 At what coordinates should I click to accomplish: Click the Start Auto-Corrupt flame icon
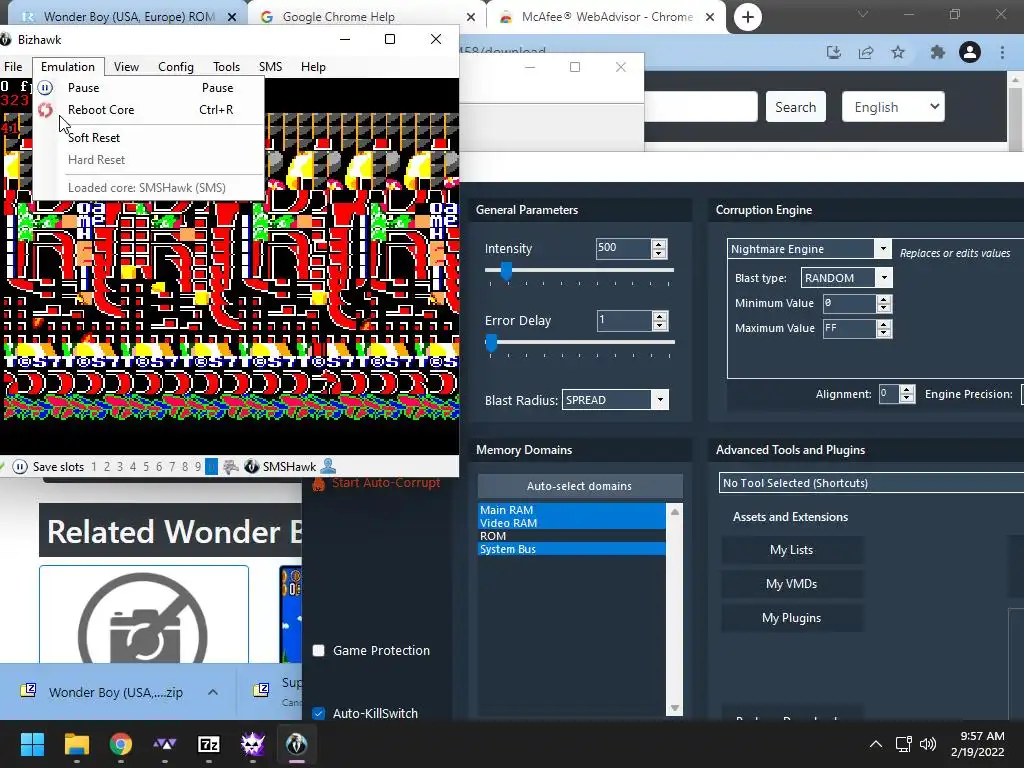tap(318, 483)
